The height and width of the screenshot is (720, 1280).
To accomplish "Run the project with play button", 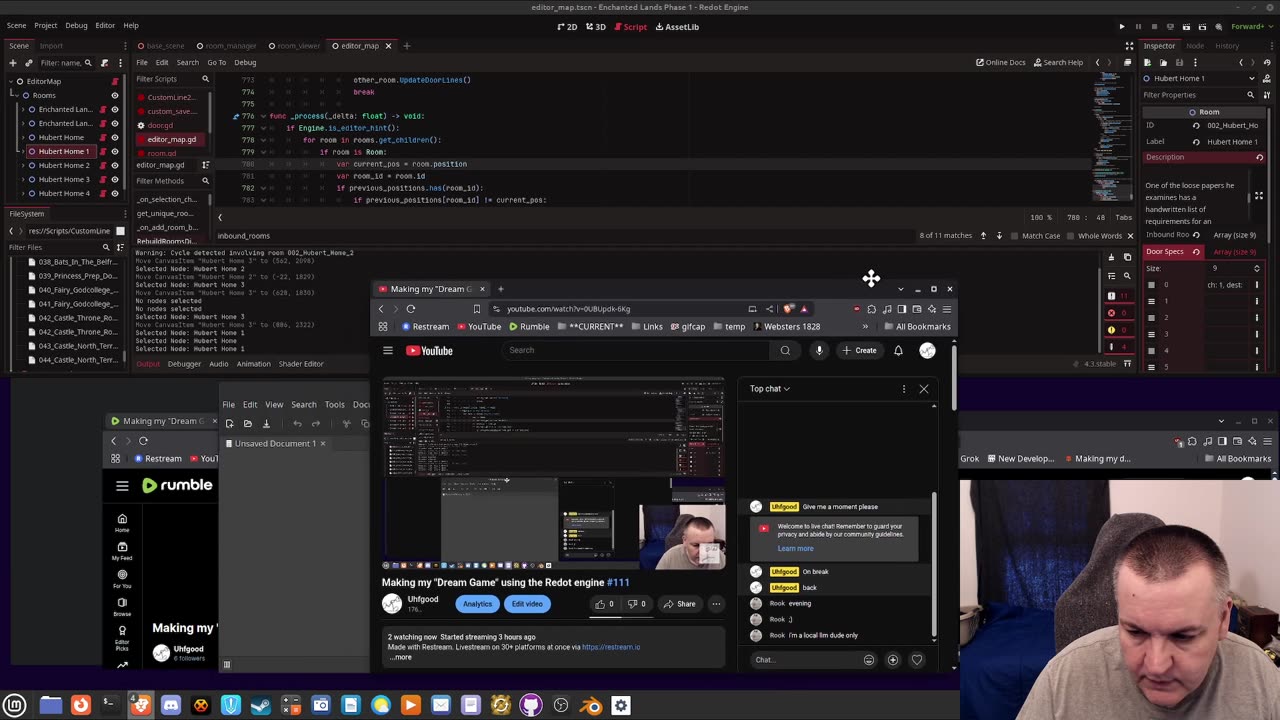I will tap(1122, 27).
